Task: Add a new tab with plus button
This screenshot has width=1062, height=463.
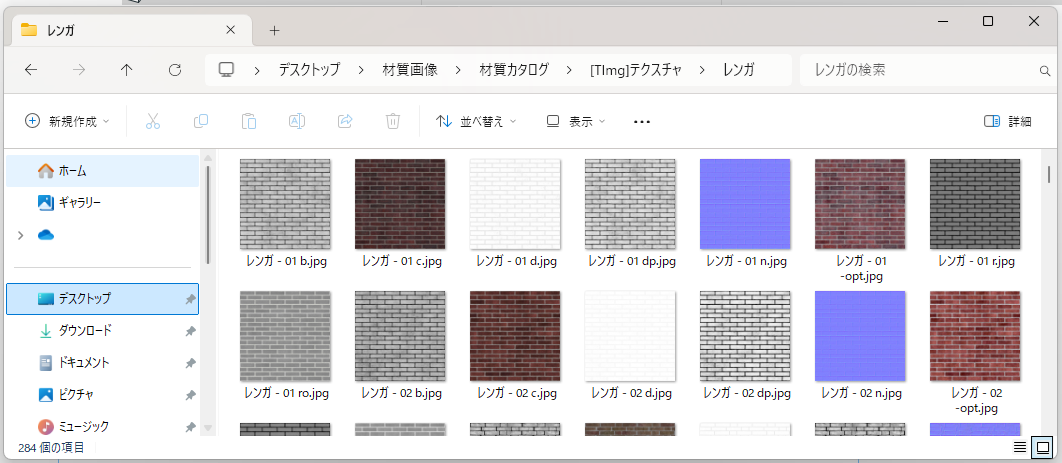Action: 274,30
